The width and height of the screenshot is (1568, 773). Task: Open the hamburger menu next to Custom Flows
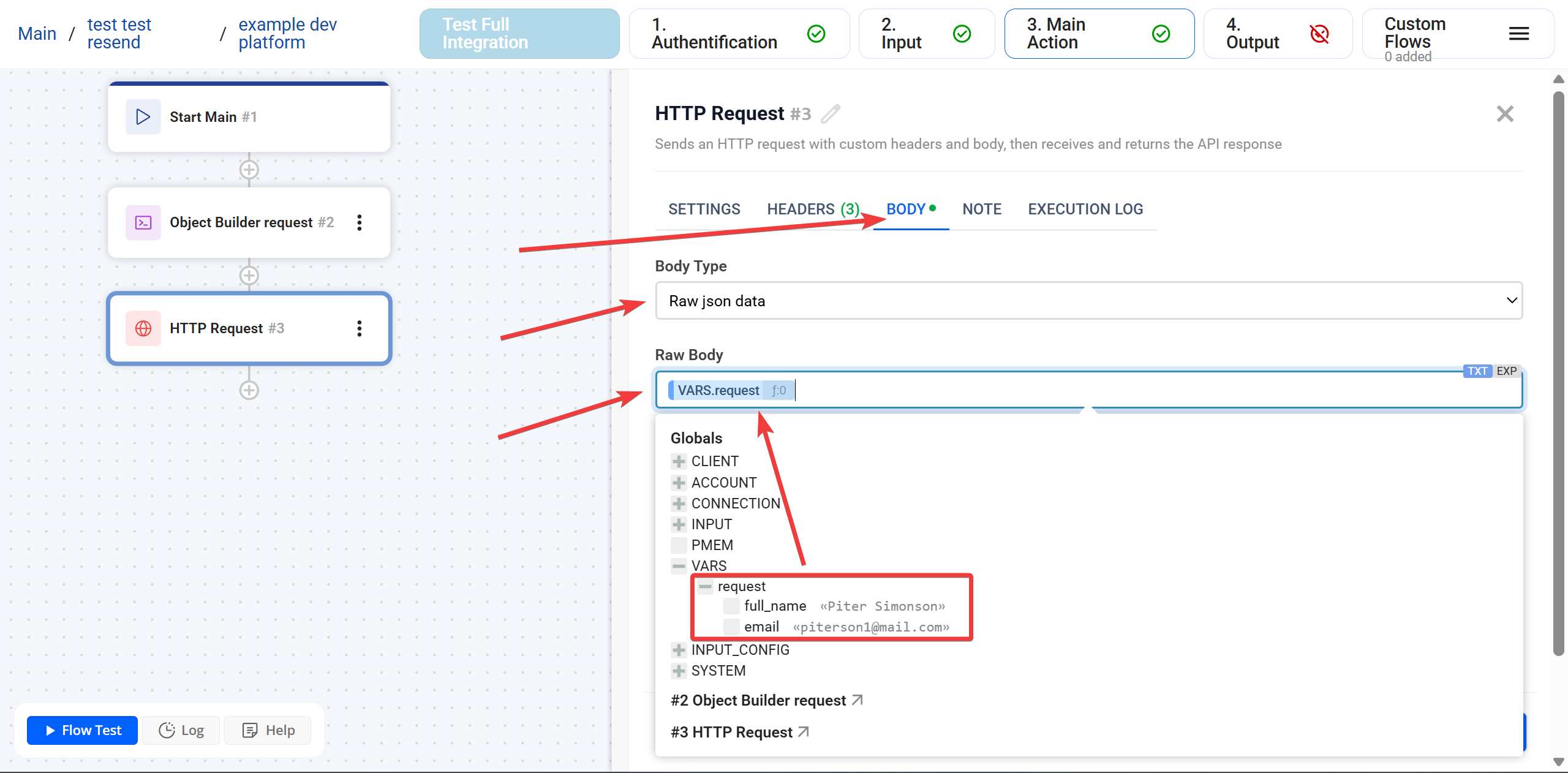tap(1519, 34)
